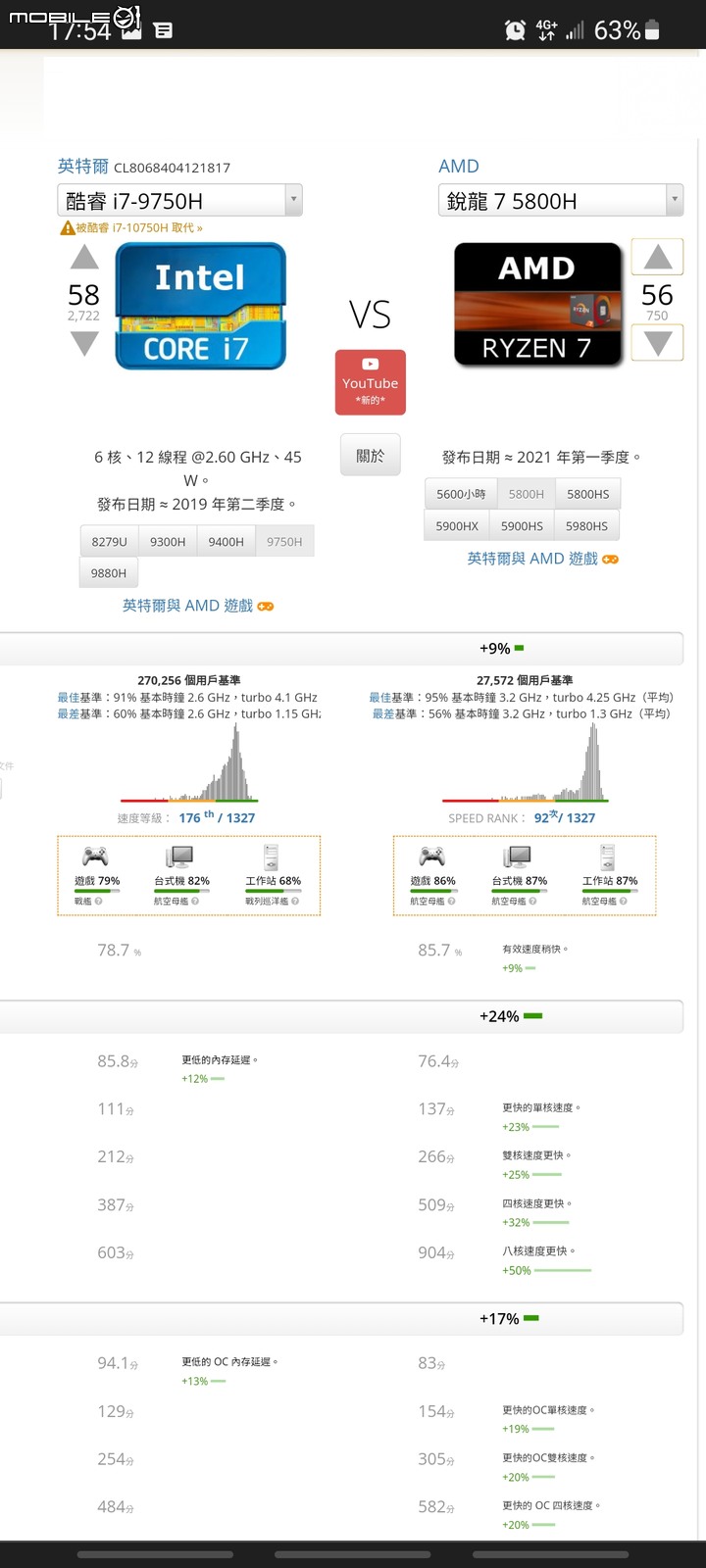Tap the 63% battery indicator
This screenshot has height=1568, width=706.
click(628, 30)
